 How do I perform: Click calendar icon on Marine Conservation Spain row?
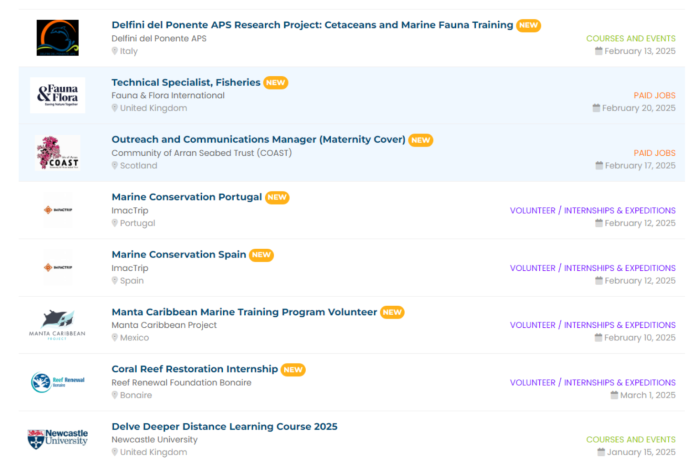click(599, 281)
